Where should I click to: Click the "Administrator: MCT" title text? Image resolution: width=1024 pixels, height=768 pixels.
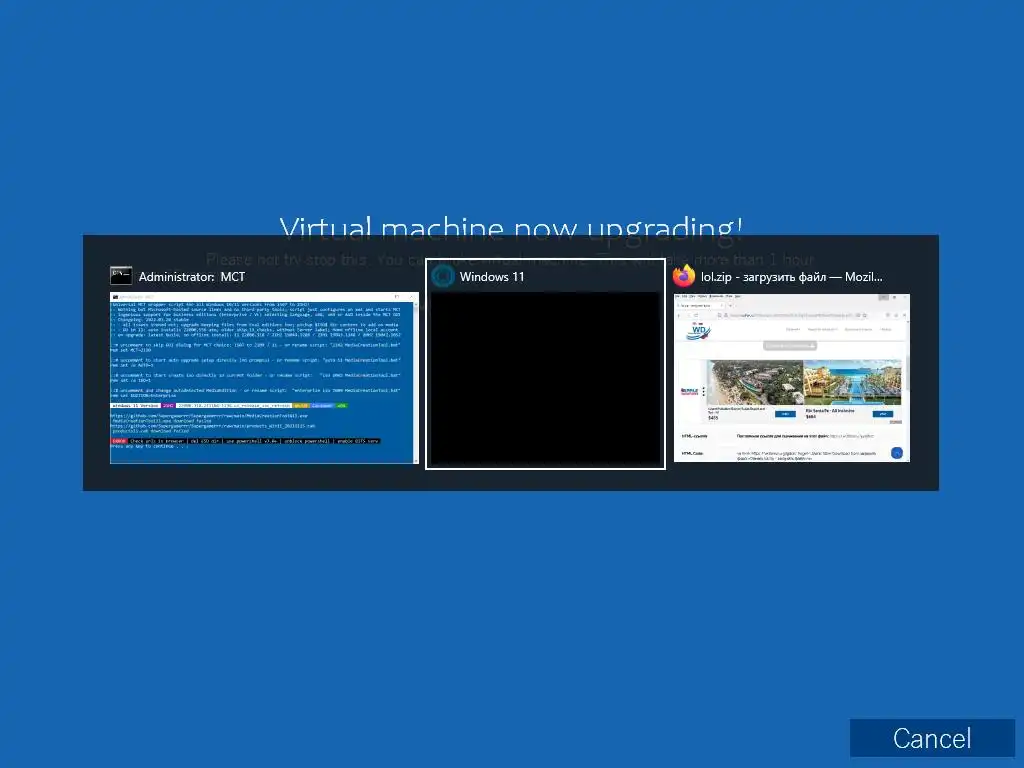click(191, 277)
